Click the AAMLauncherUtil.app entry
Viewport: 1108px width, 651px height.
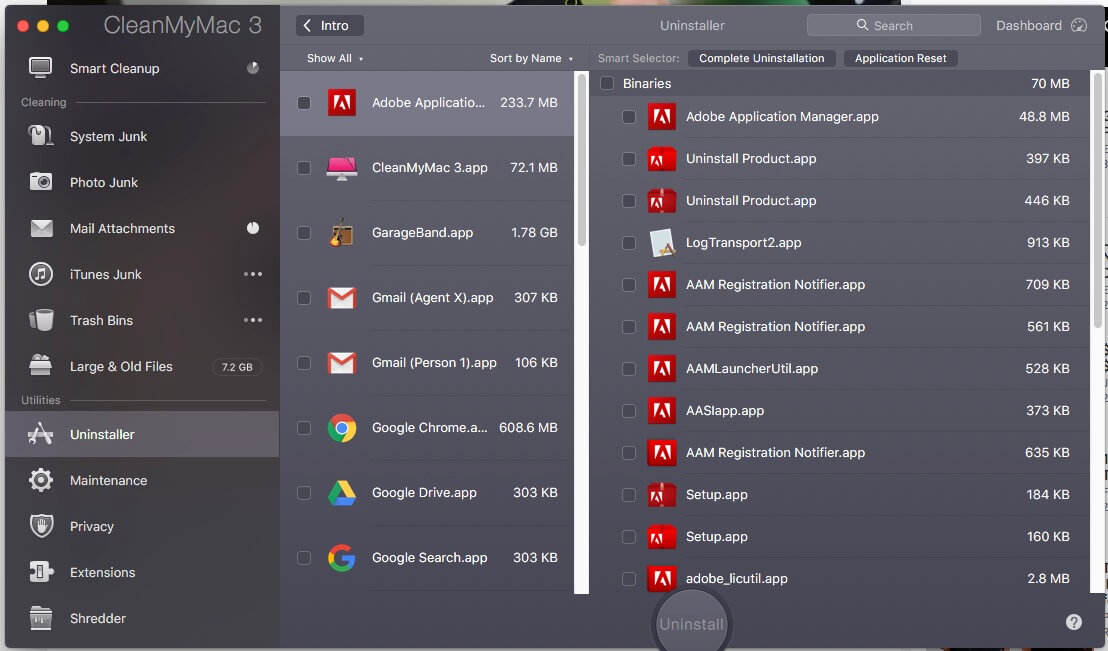click(x=841, y=368)
